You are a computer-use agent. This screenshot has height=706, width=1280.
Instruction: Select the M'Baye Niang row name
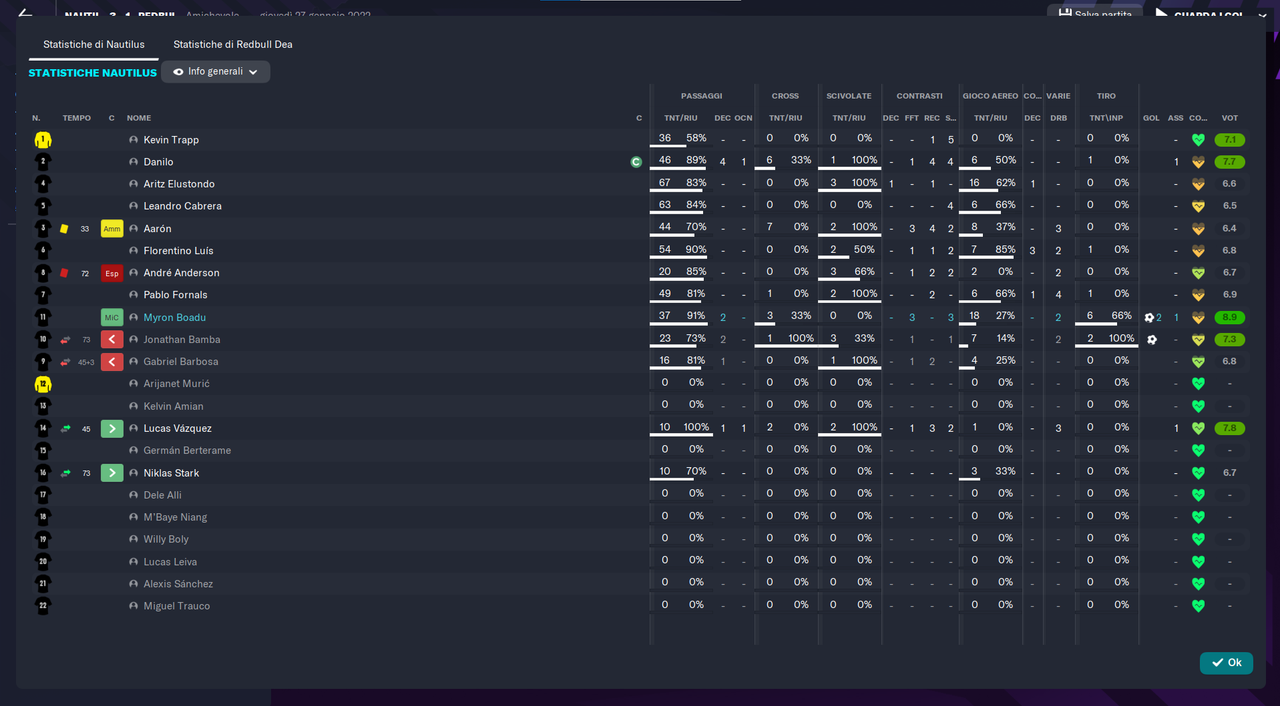tap(176, 517)
